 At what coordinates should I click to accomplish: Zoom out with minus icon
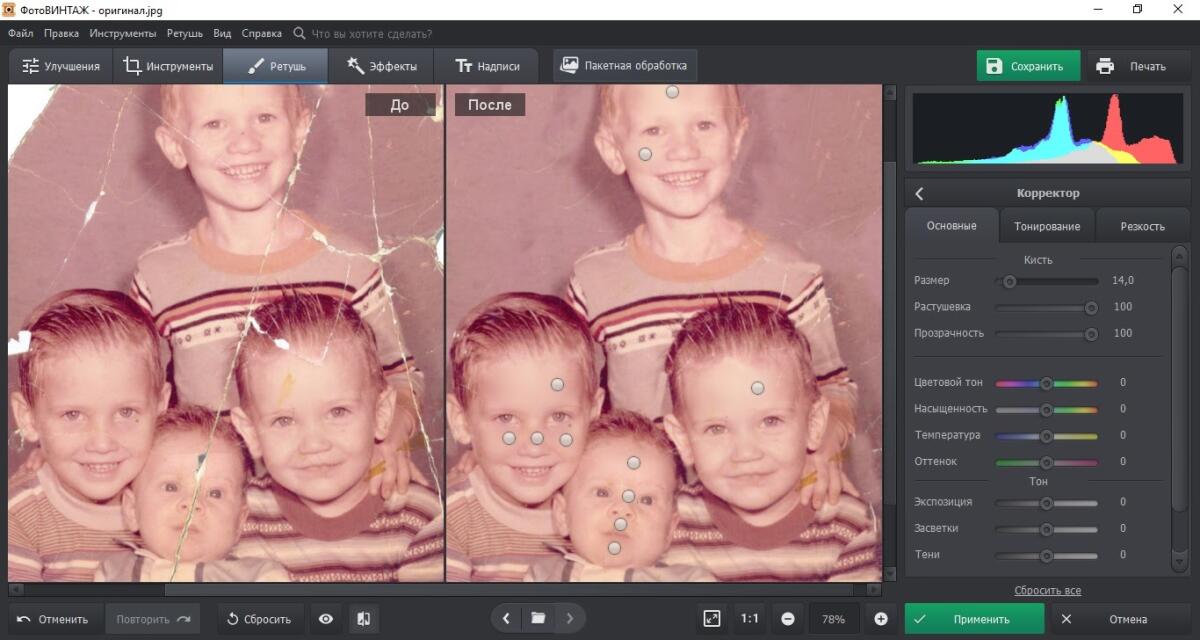click(788, 619)
